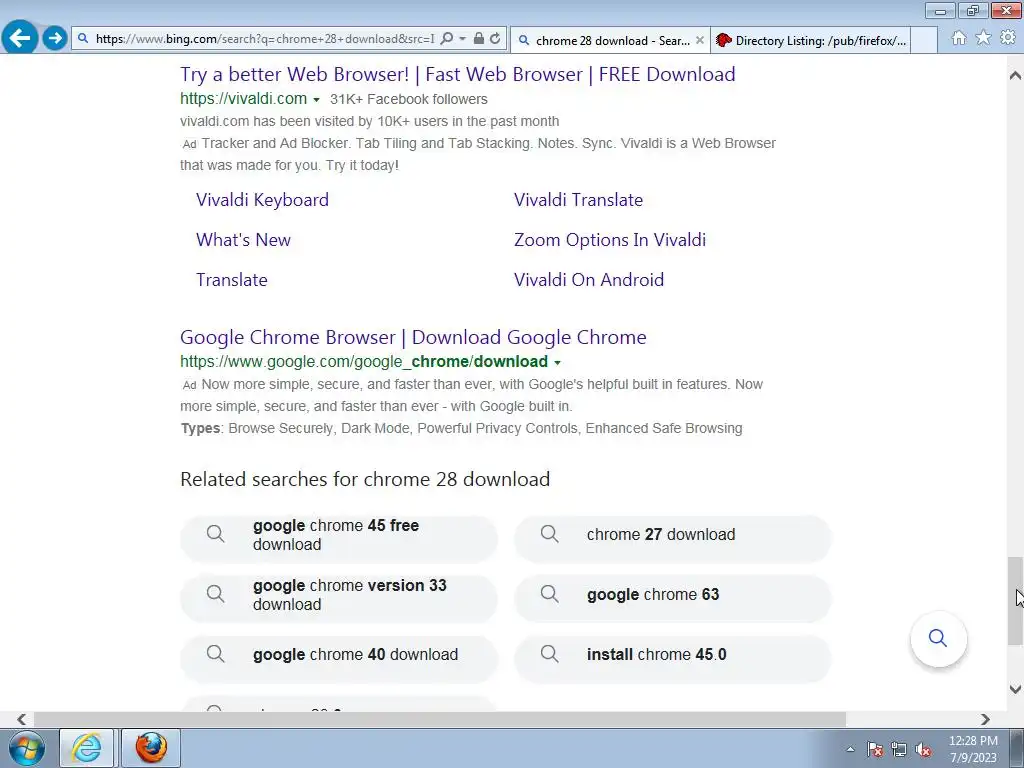Go forward using the browser forward arrow
This screenshot has width=1024, height=768.
[55, 39]
